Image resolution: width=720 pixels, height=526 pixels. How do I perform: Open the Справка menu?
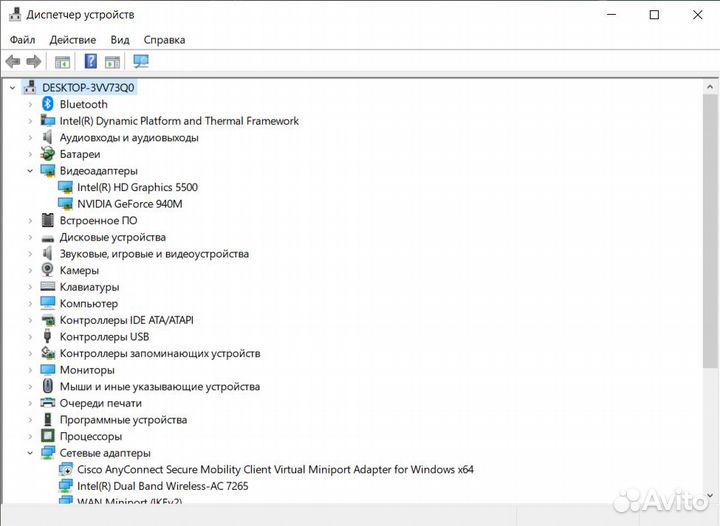(x=164, y=40)
